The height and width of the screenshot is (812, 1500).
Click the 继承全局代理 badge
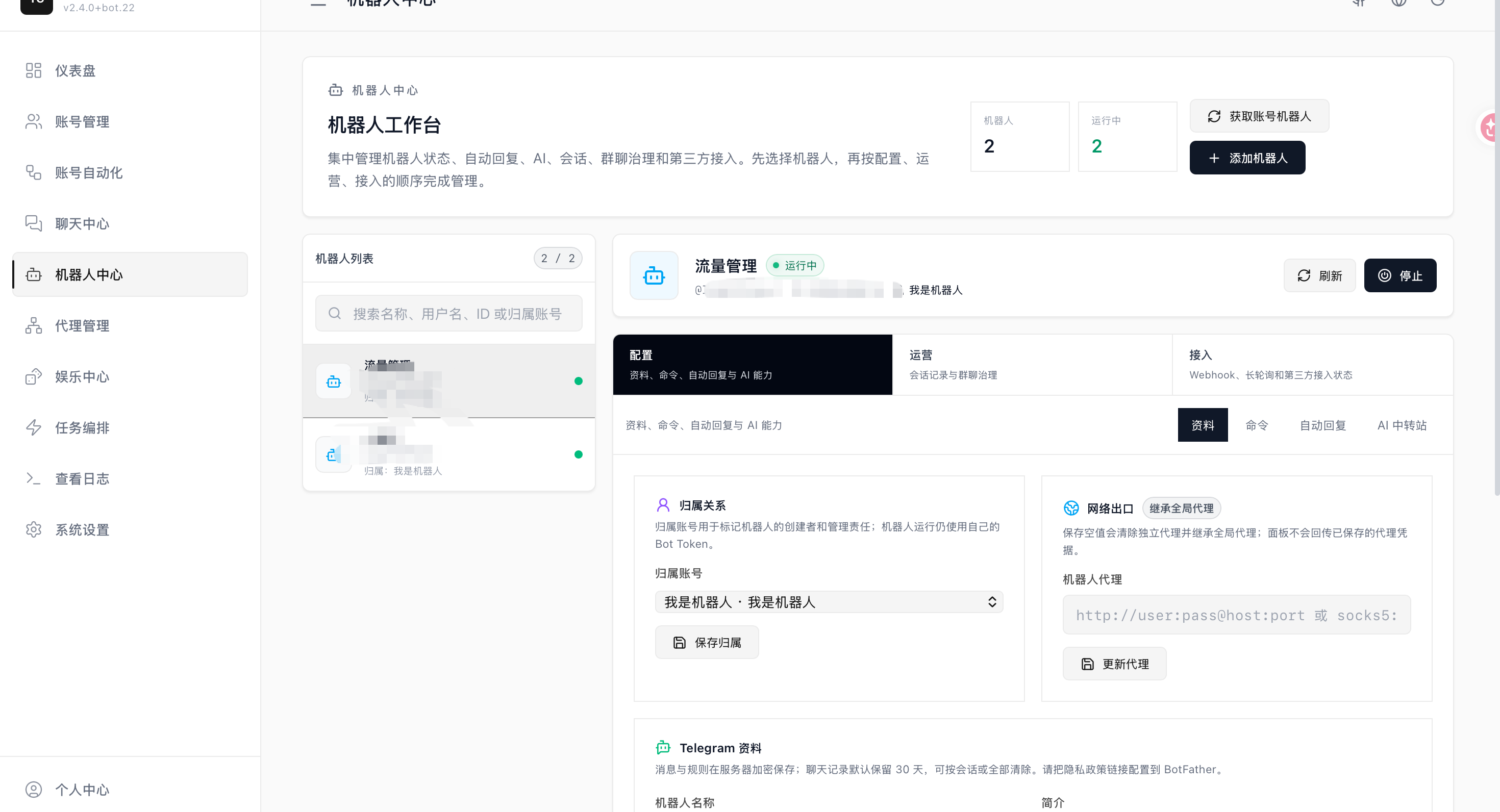tap(1182, 509)
